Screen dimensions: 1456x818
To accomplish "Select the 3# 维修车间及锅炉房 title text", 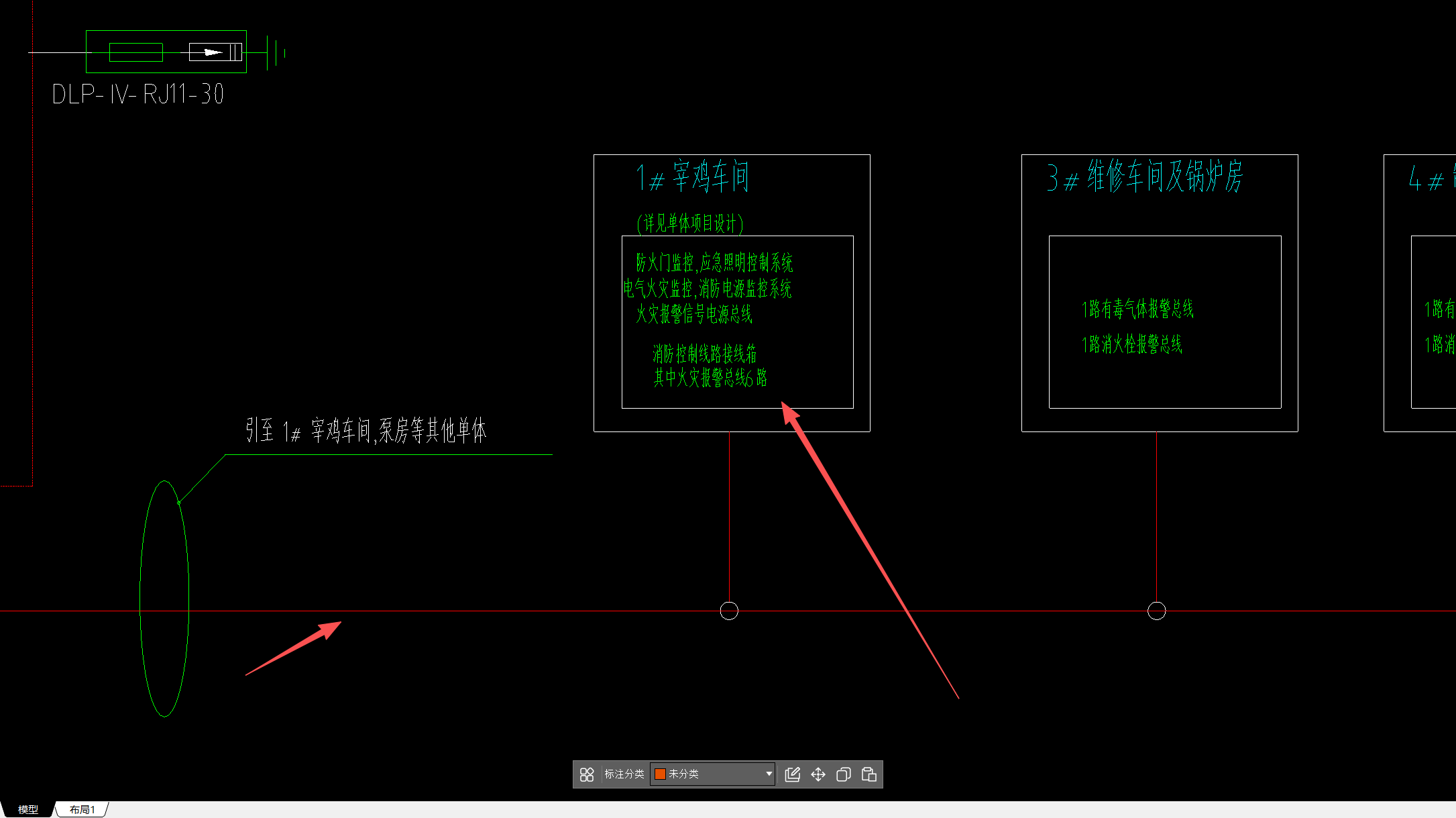I will click(1145, 177).
